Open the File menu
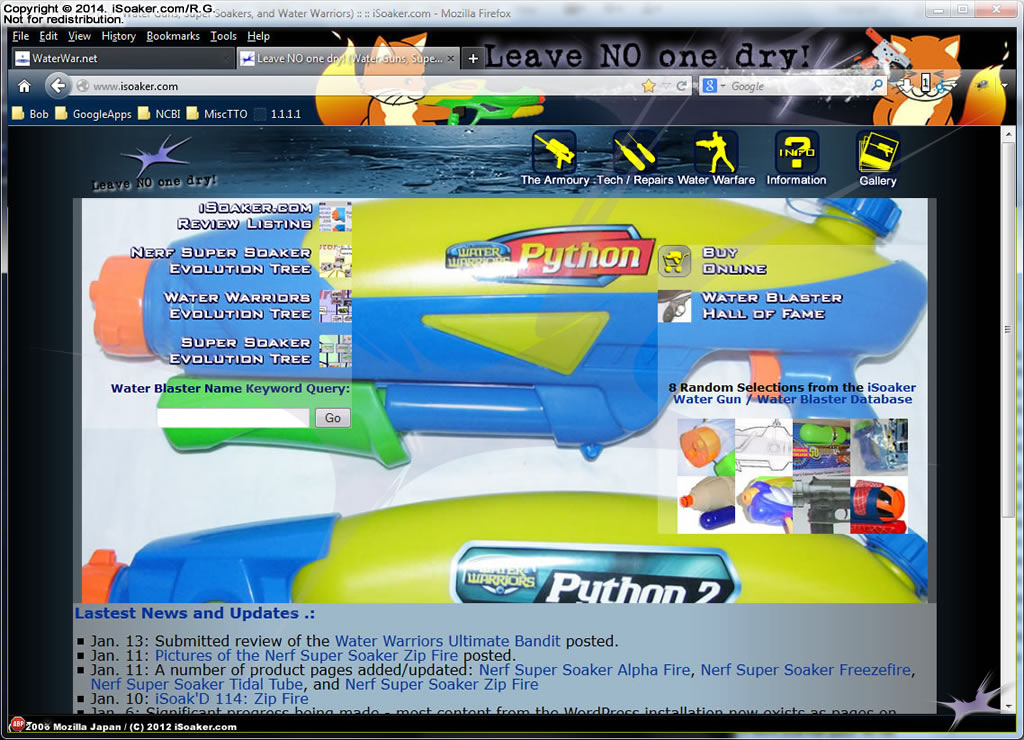 click(x=20, y=36)
